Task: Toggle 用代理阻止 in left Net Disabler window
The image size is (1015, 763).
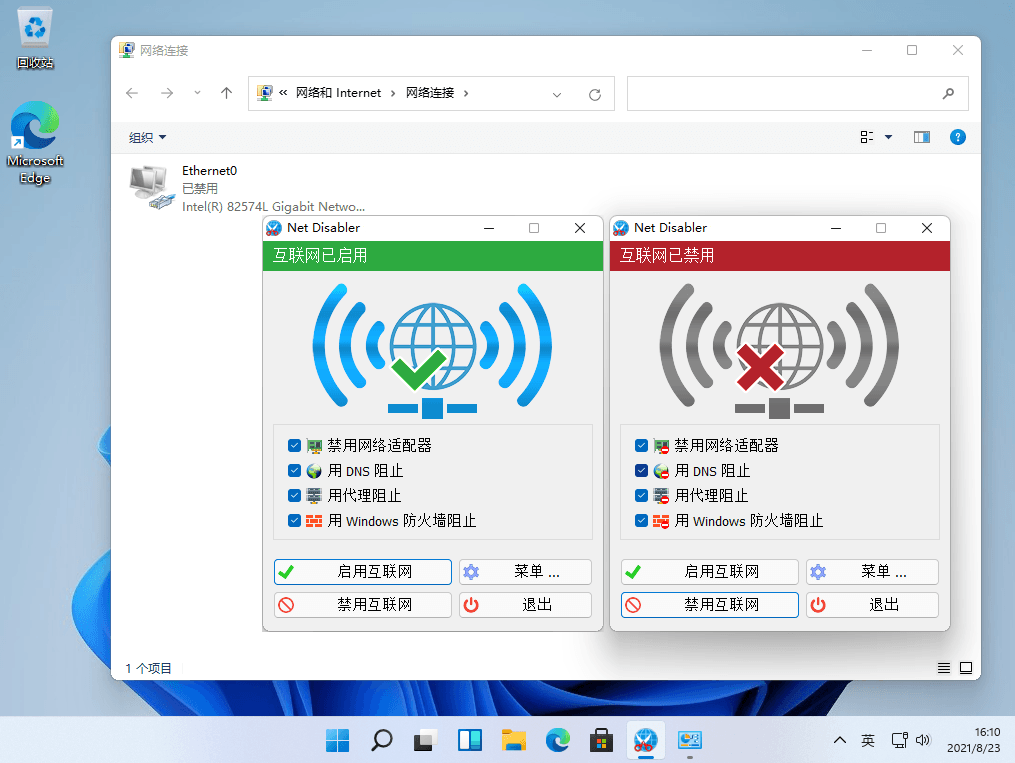Action: [x=295, y=495]
